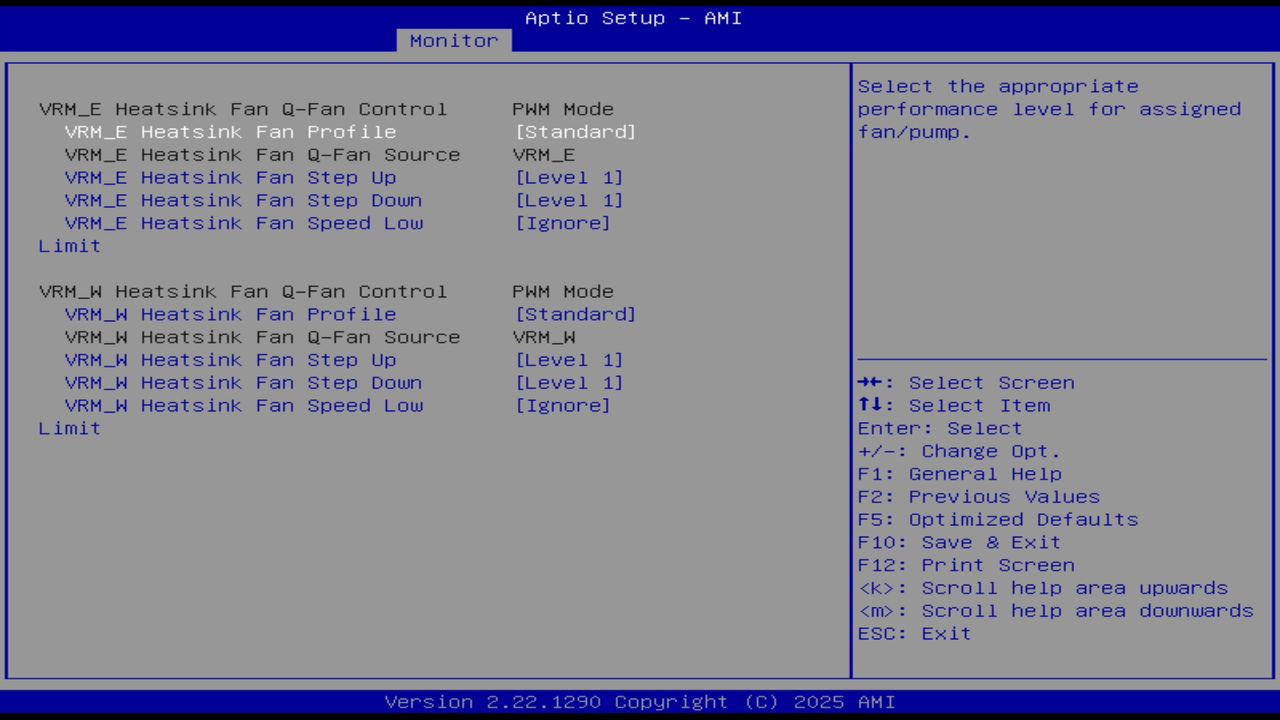Click the [Ignore] value for VRM_W low limit
1280x720 pixels.
(563, 405)
